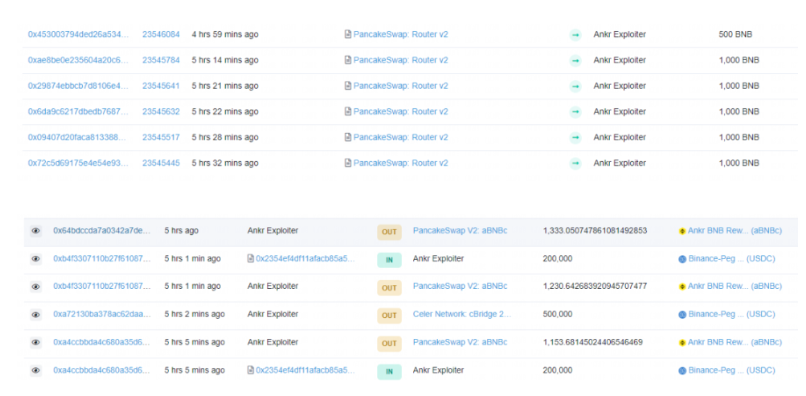Open transaction hash 0xae8be0e235604a20c6
Screen dimensions: 806x396
click(79, 60)
